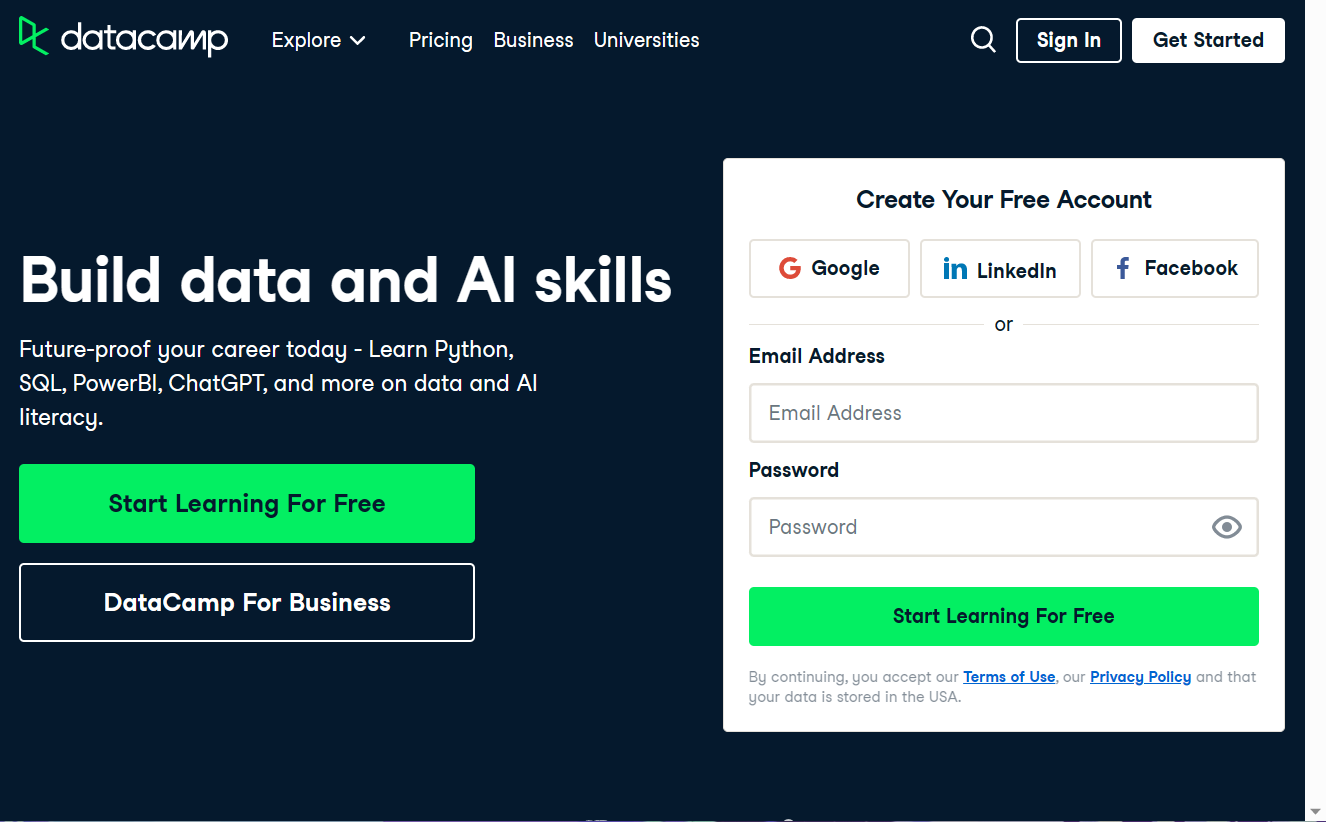Viewport: 1326px width, 822px height.
Task: Click the DataCamp logo
Action: coord(124,38)
